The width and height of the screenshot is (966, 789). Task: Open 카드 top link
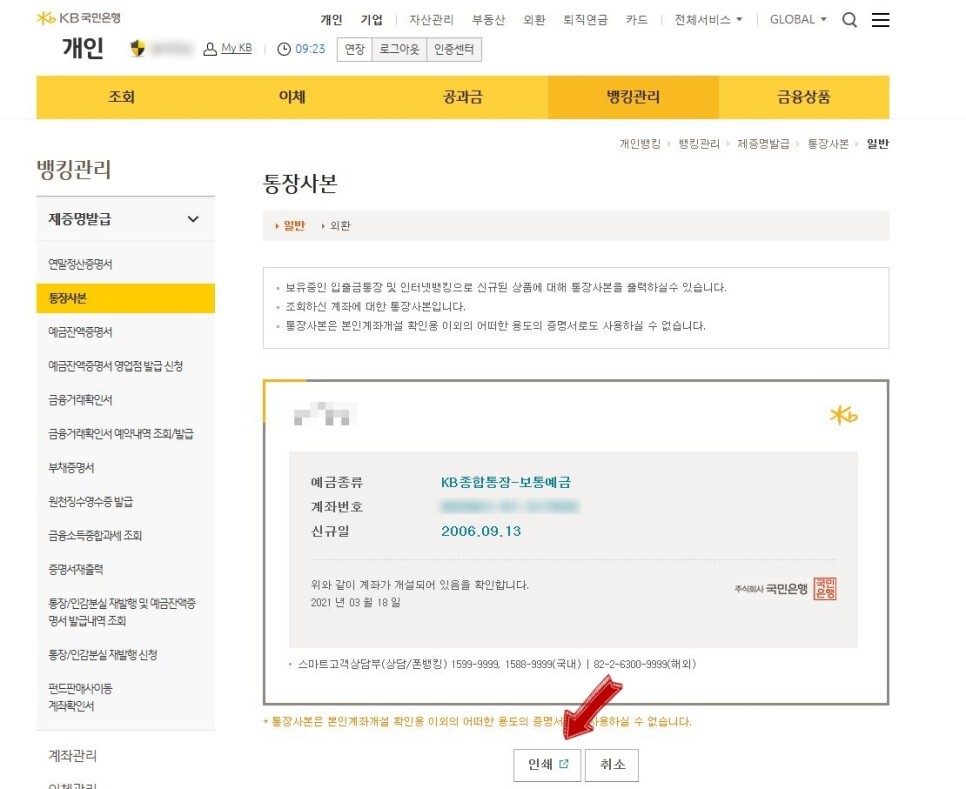[636, 20]
